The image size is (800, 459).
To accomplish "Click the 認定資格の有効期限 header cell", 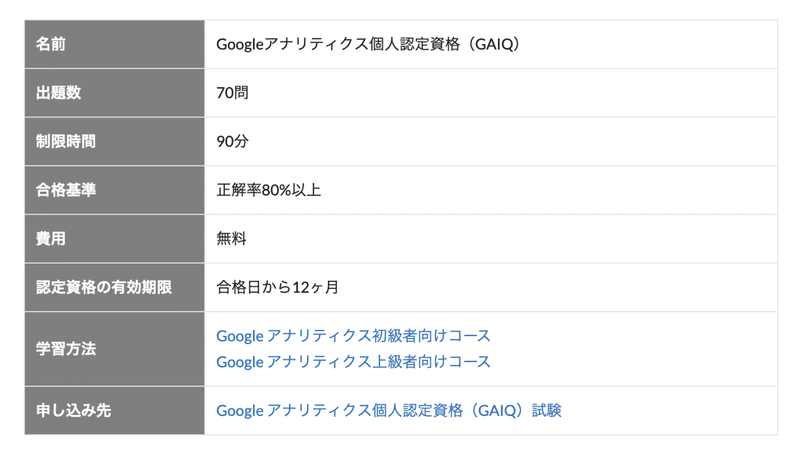I will [115, 287].
